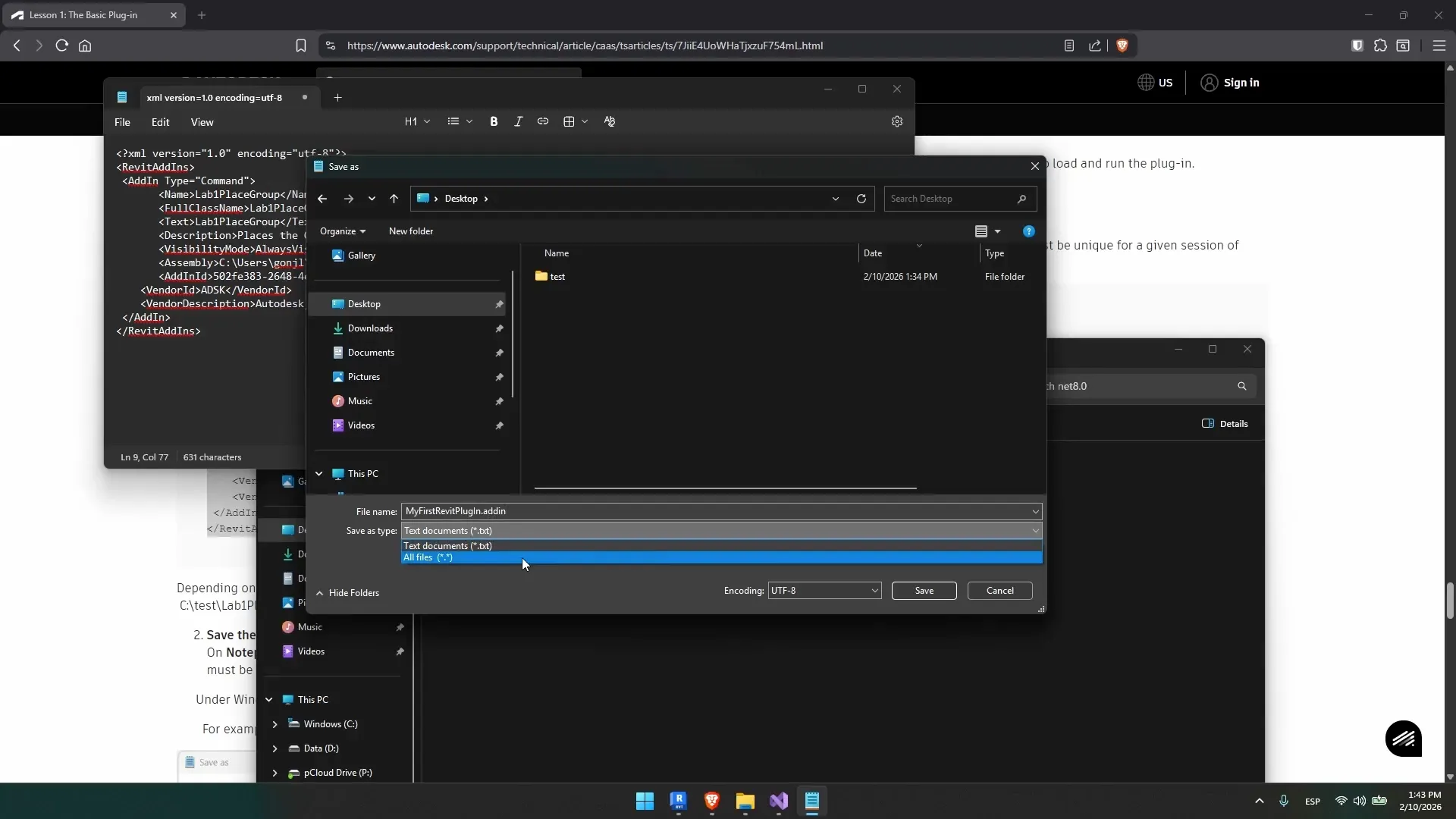The width and height of the screenshot is (1456, 819).
Task: Open Notepad table insert icon
Action: (570, 121)
